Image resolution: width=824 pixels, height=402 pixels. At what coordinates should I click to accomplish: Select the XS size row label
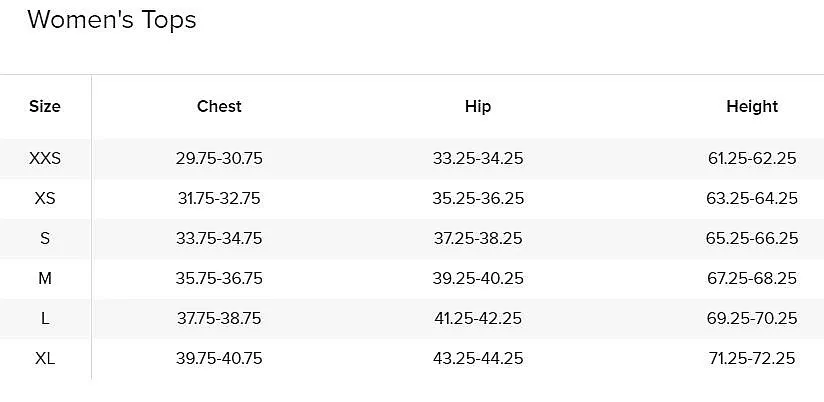(45, 198)
